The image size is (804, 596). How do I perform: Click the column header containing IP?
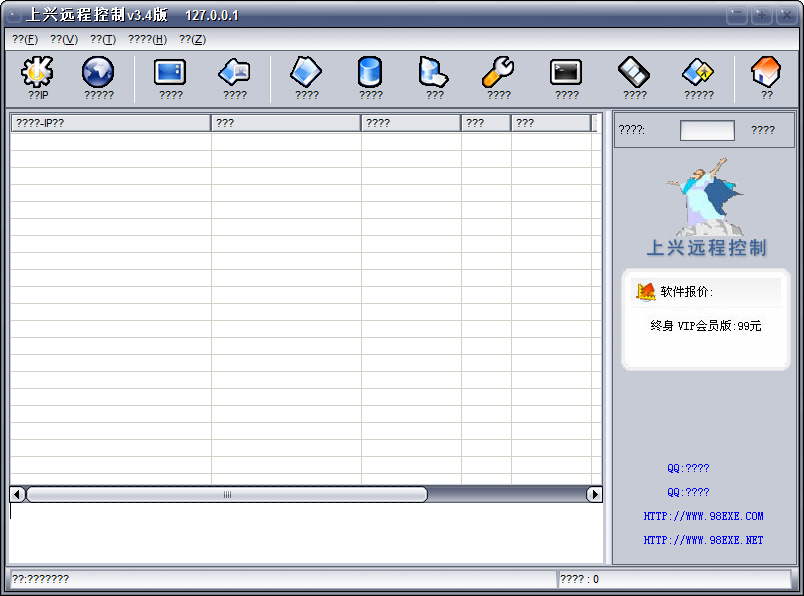110,123
